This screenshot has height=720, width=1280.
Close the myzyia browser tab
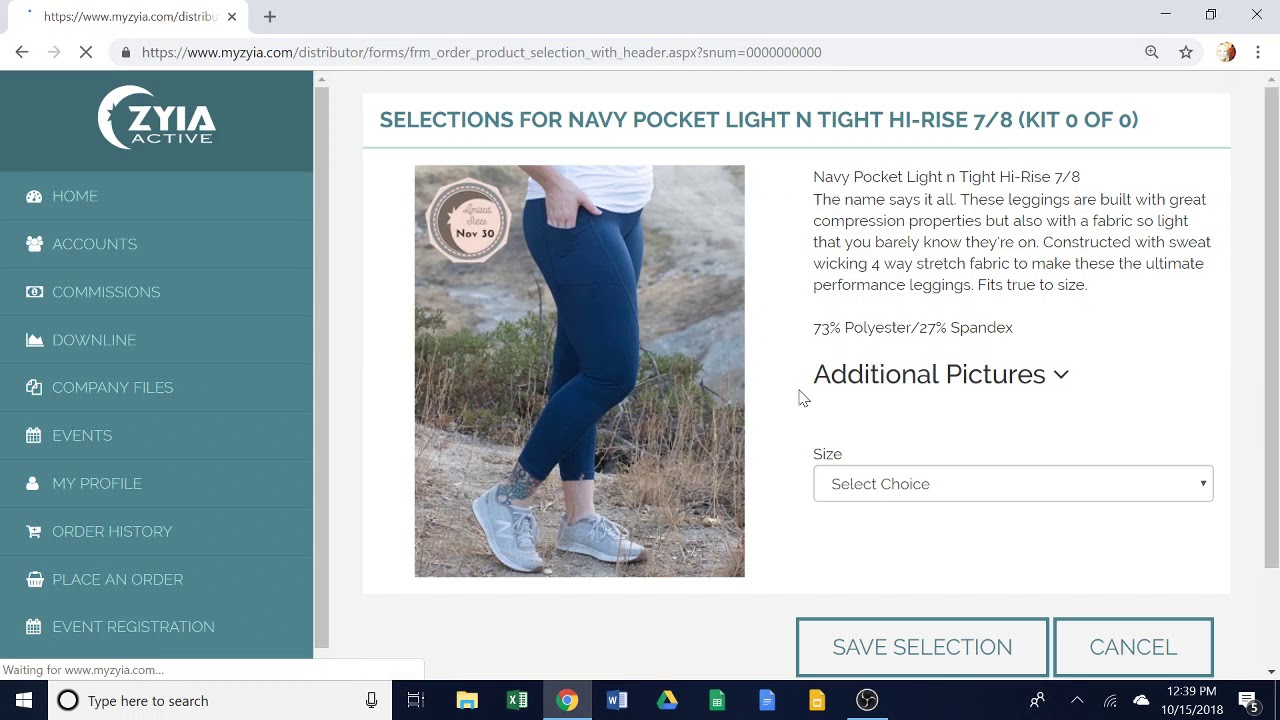tap(231, 16)
